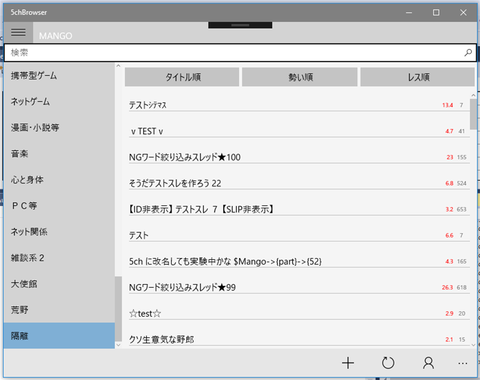Open the ☆test☆ thread
The image size is (480, 380).
[299, 313]
